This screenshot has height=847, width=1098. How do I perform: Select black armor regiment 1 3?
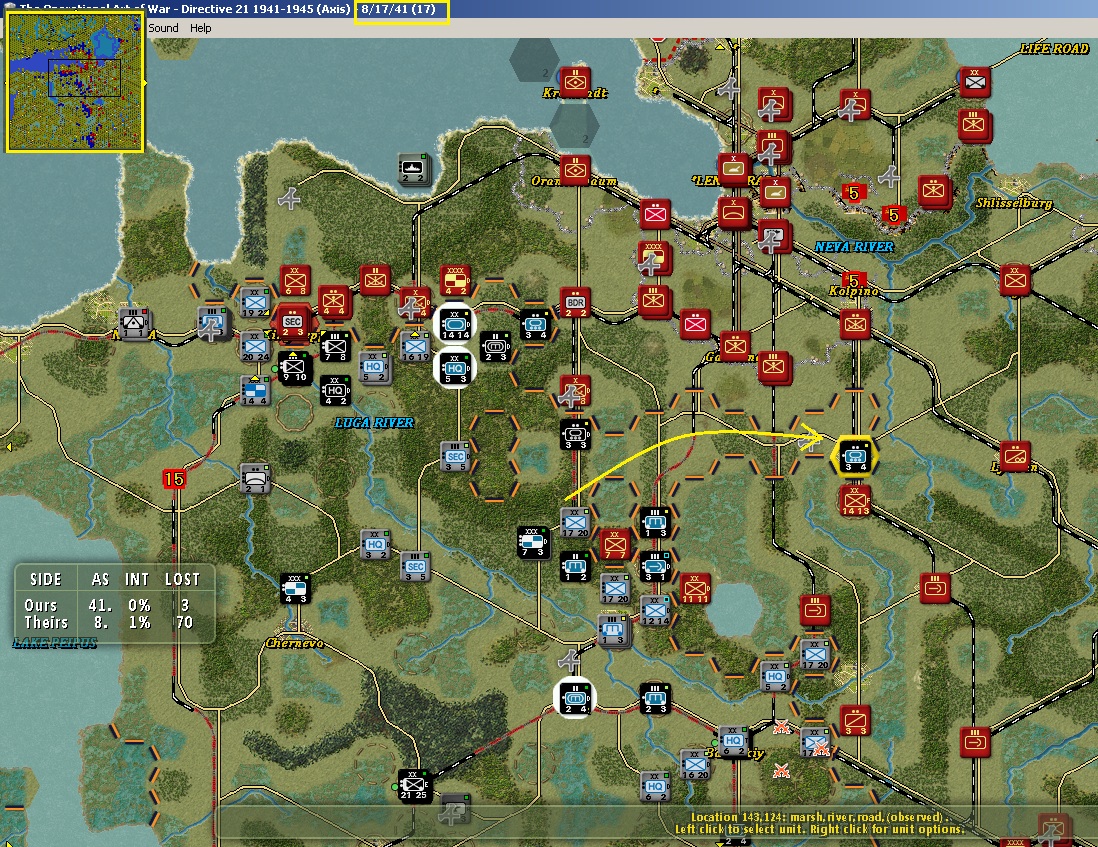655,522
